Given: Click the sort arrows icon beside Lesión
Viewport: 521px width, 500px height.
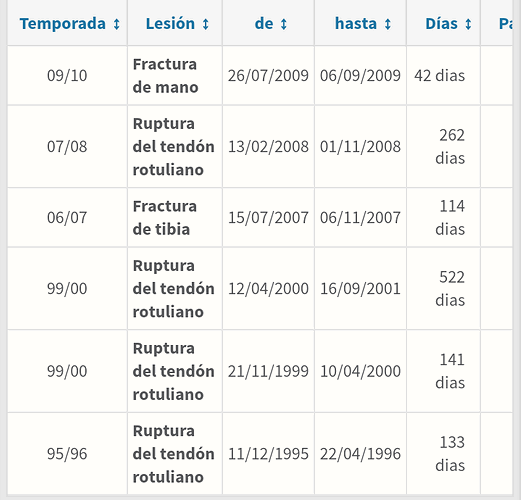Looking at the screenshot, I should click(206, 24).
